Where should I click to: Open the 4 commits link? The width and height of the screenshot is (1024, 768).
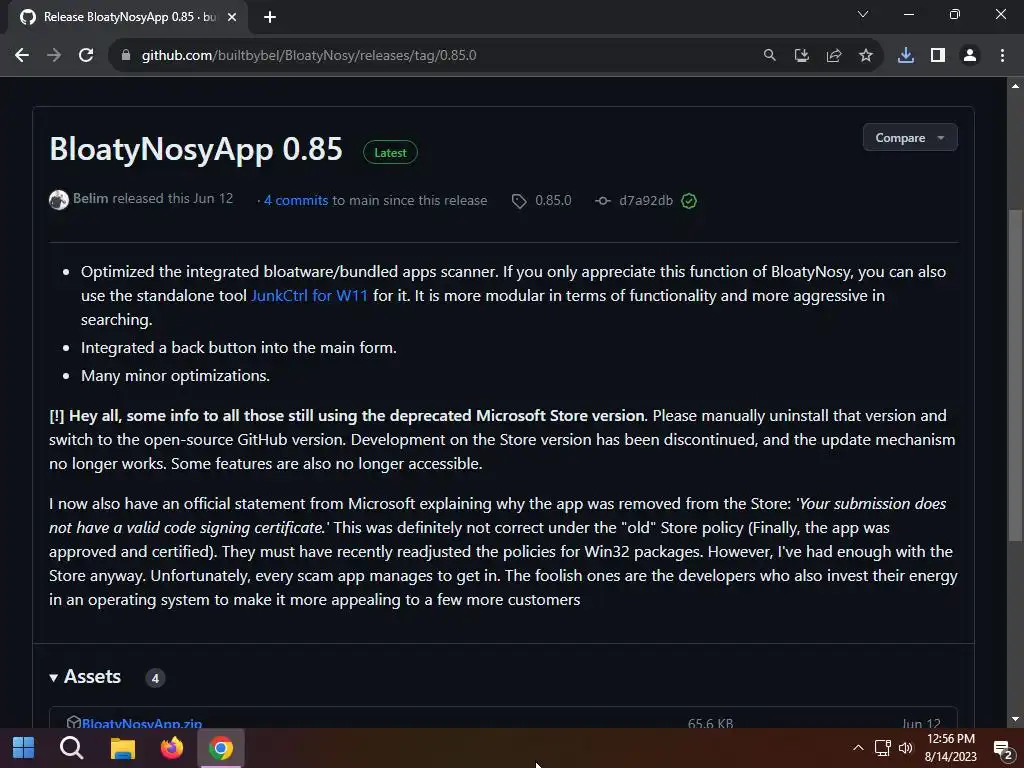point(296,200)
